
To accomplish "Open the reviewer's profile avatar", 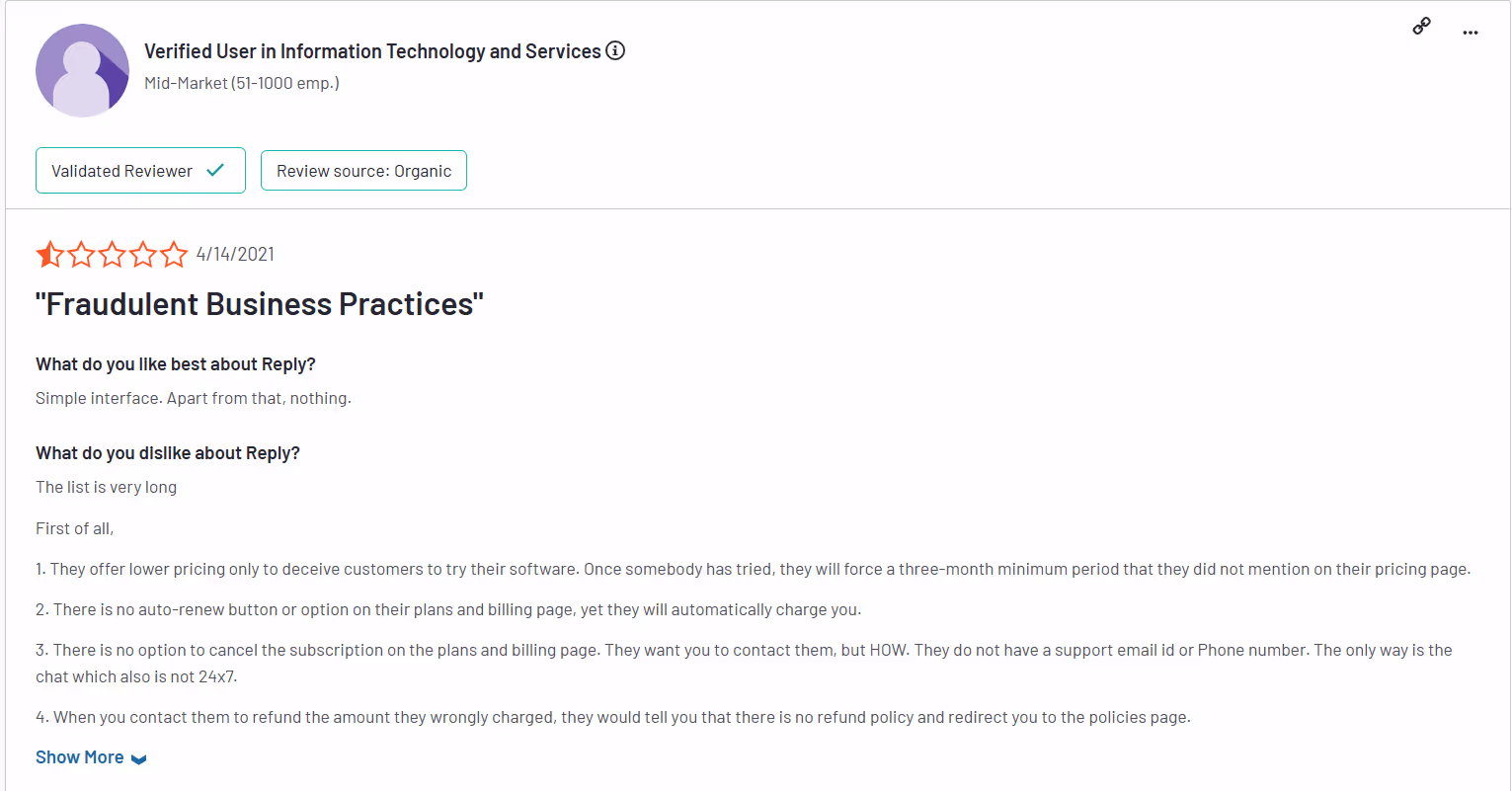I will pos(82,69).
